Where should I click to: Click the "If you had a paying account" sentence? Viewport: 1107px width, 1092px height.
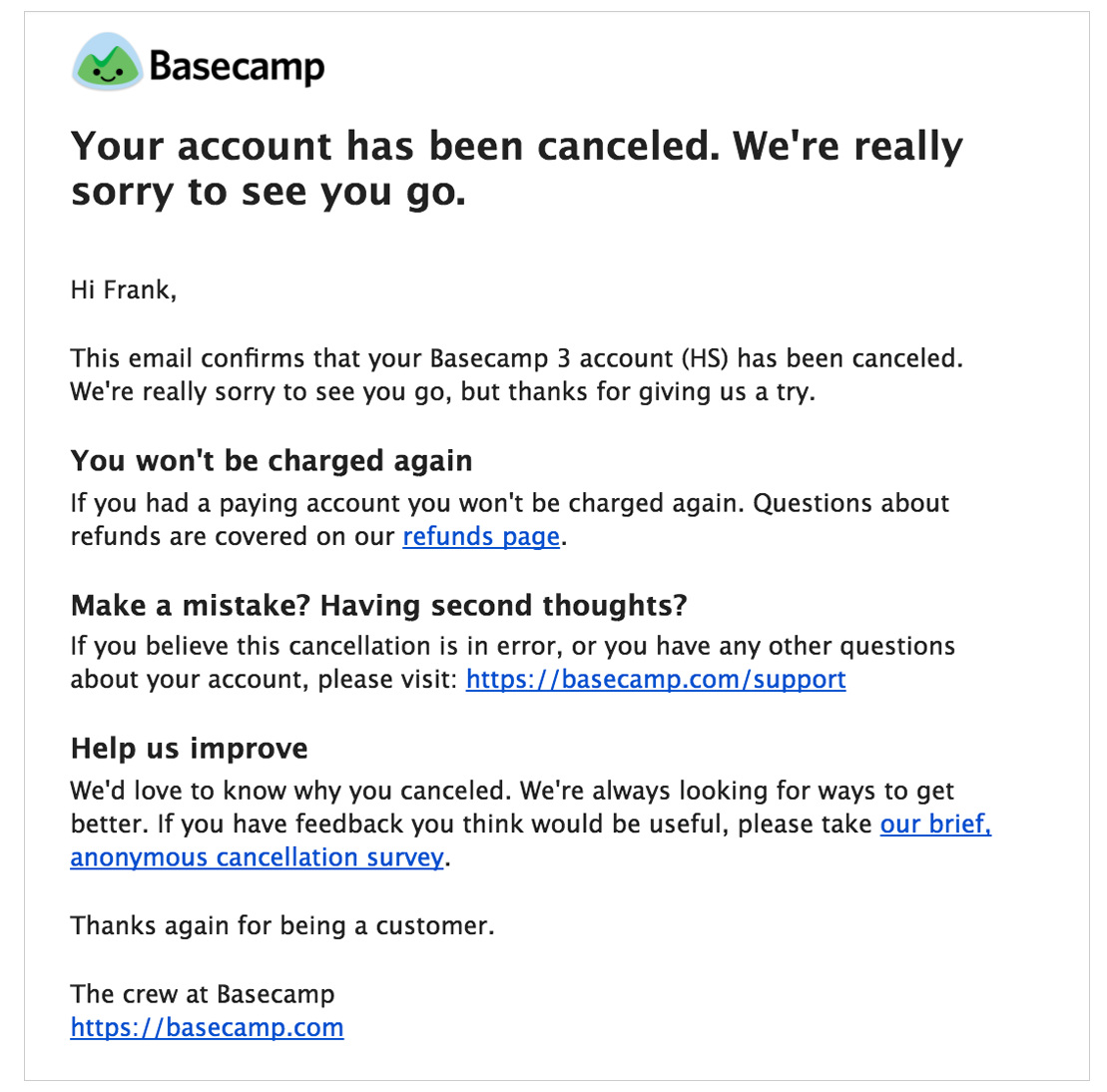[407, 503]
